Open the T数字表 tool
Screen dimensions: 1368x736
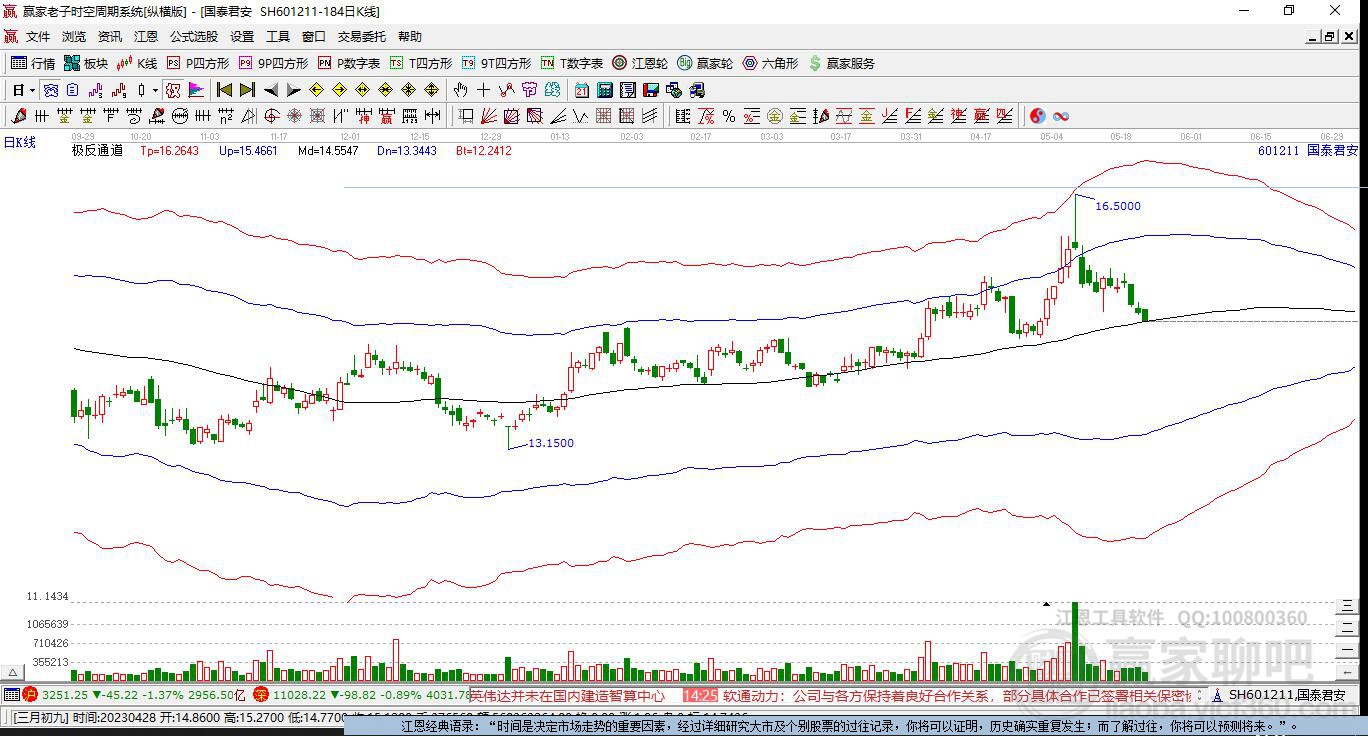point(572,63)
